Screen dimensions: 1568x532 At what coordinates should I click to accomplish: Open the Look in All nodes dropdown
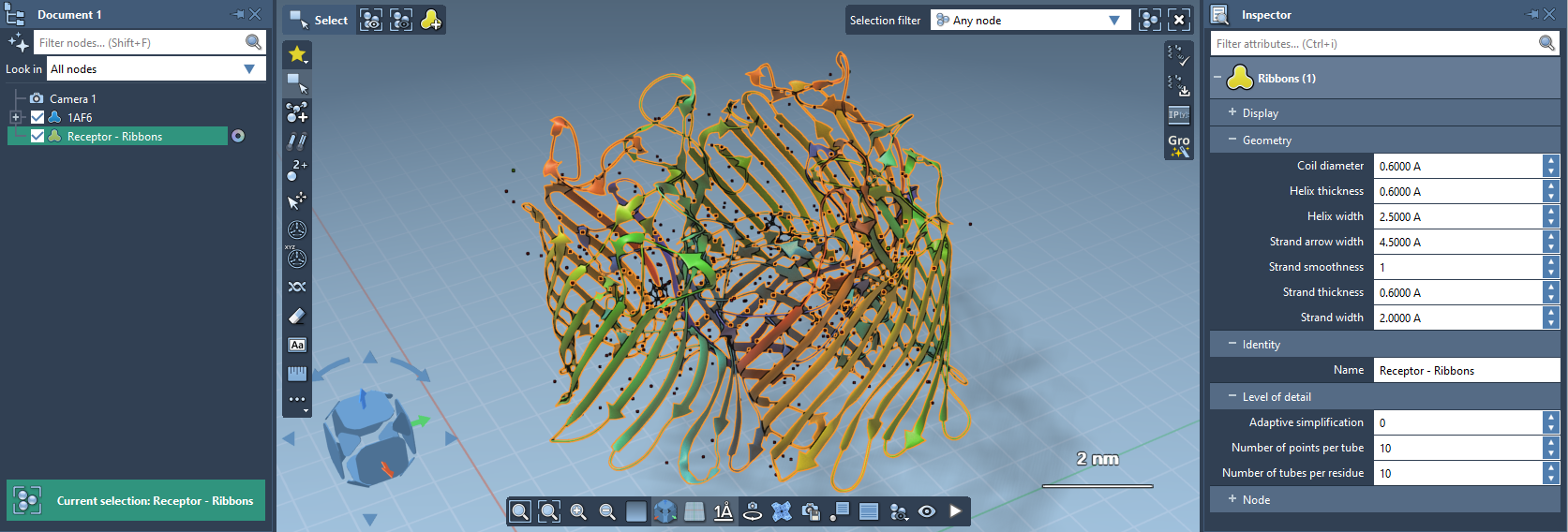tap(155, 69)
